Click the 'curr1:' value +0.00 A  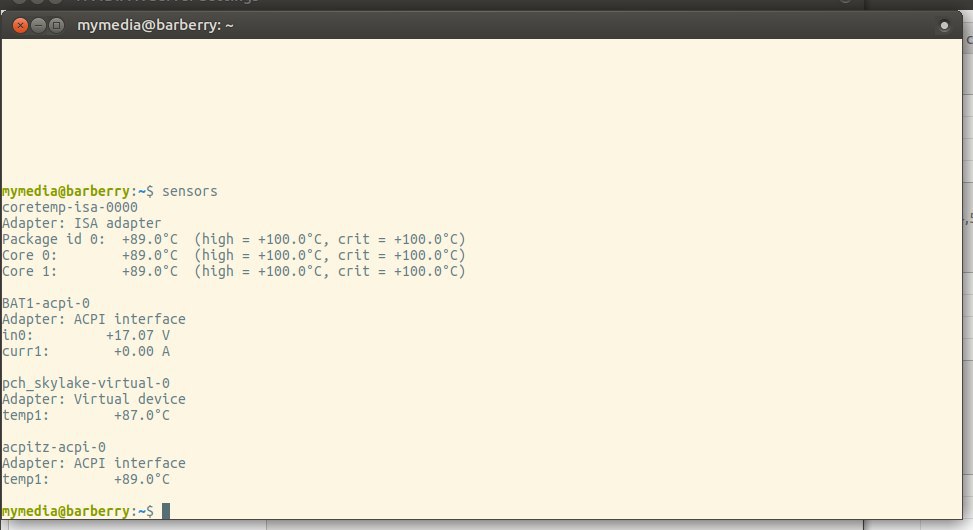tap(141, 351)
